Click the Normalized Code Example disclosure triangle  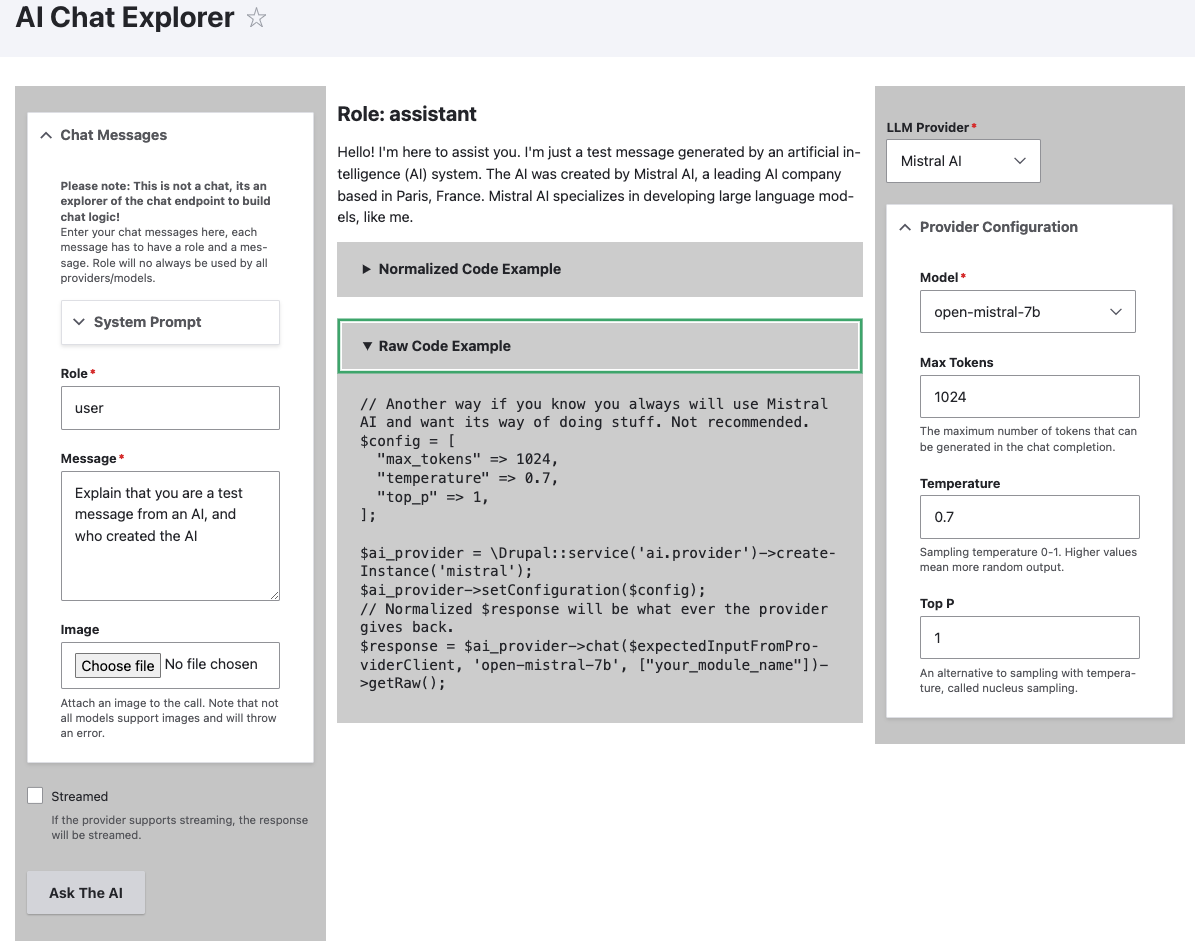[367, 269]
